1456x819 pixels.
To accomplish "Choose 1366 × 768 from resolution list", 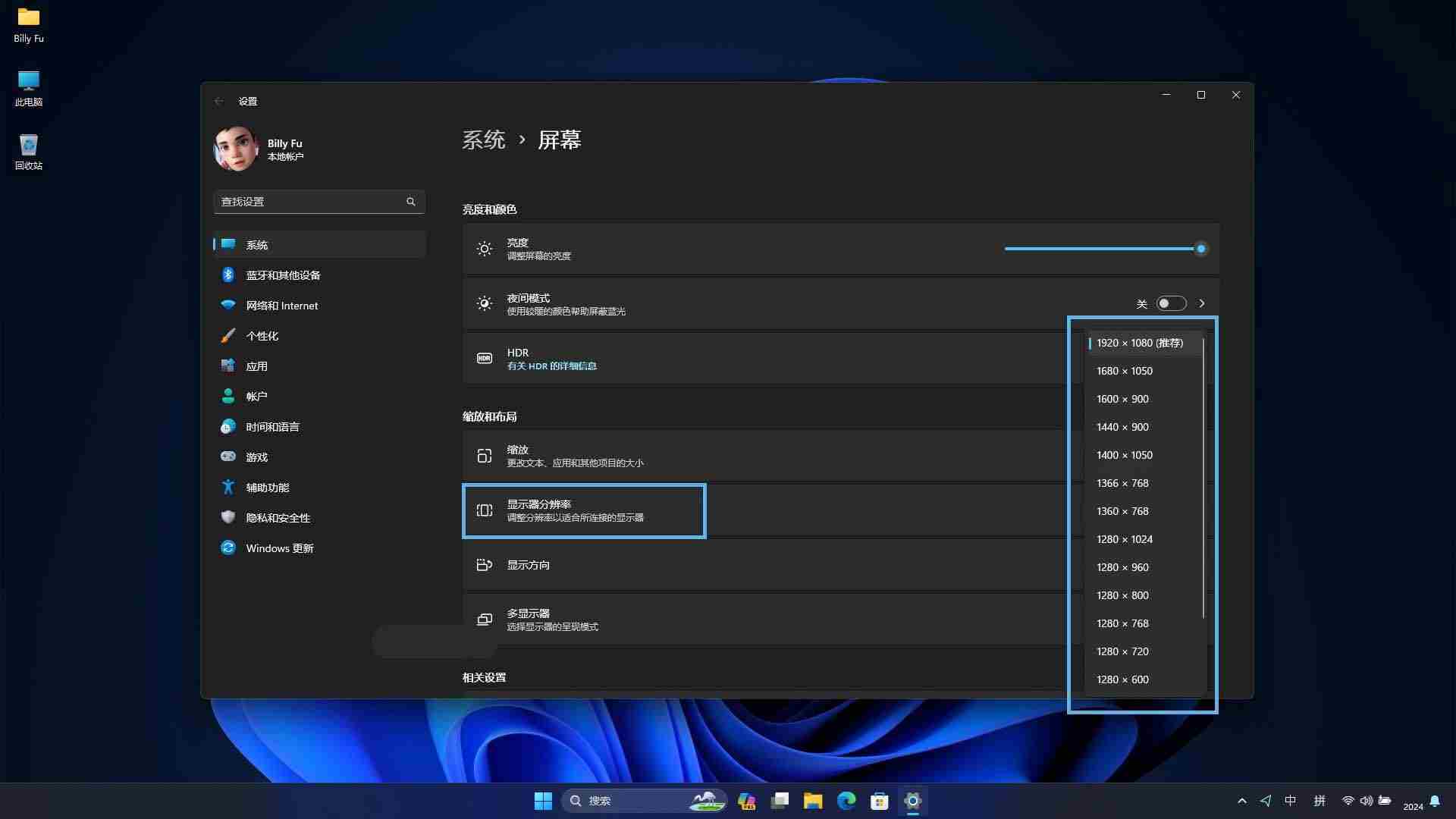I will pos(1122,484).
